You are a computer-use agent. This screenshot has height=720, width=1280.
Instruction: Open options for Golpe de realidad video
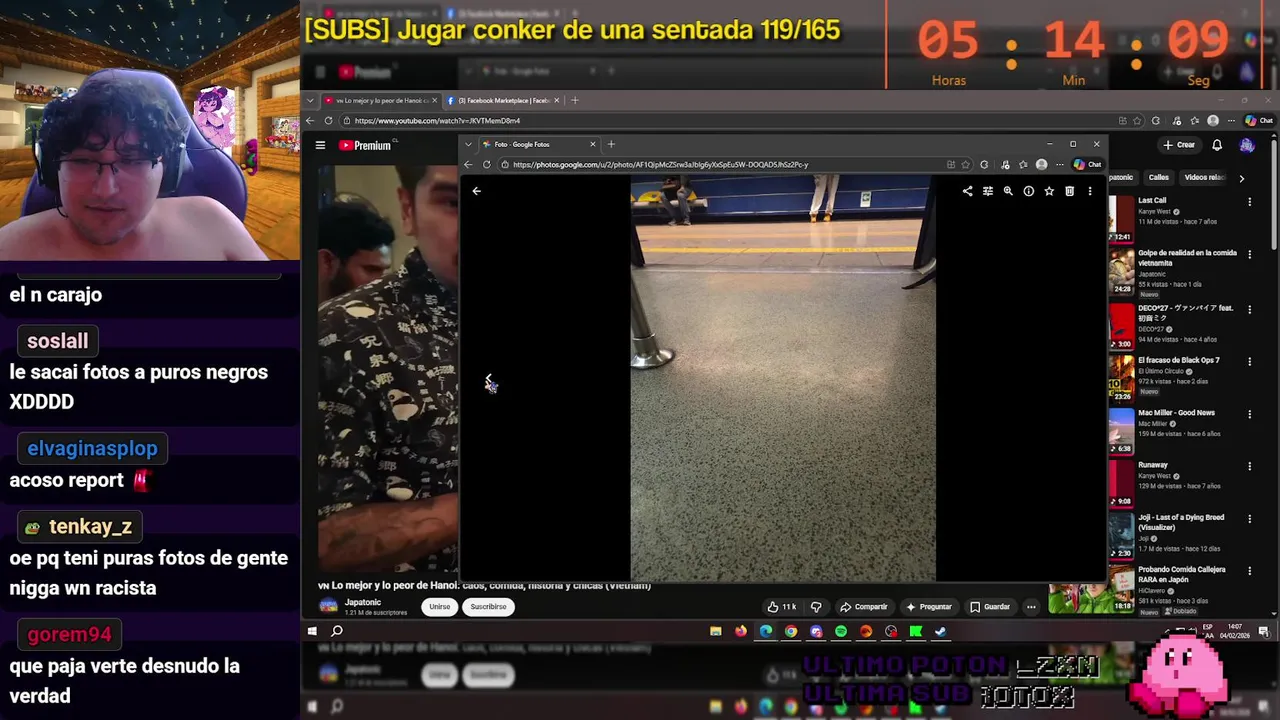pyautogui.click(x=1249, y=254)
